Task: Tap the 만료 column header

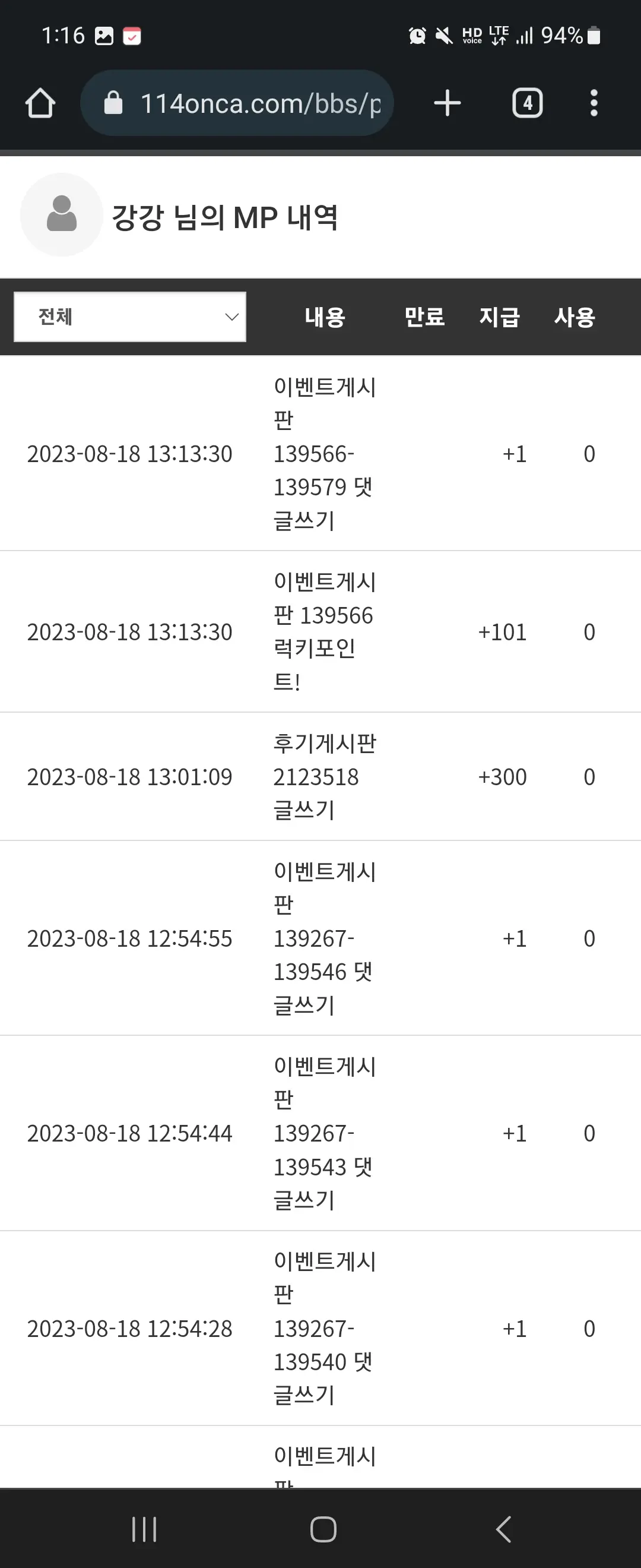Action: click(x=424, y=317)
